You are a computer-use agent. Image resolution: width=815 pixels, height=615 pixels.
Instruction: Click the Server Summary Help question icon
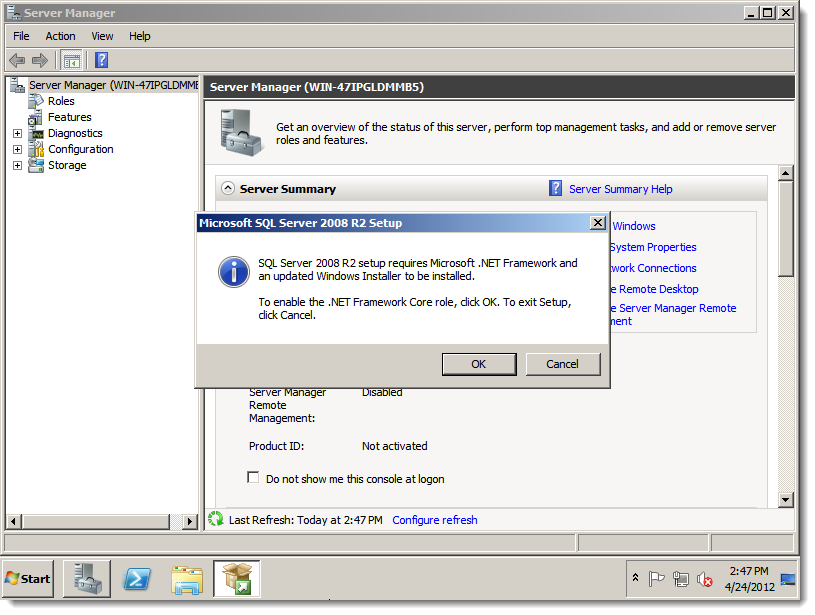tap(555, 188)
